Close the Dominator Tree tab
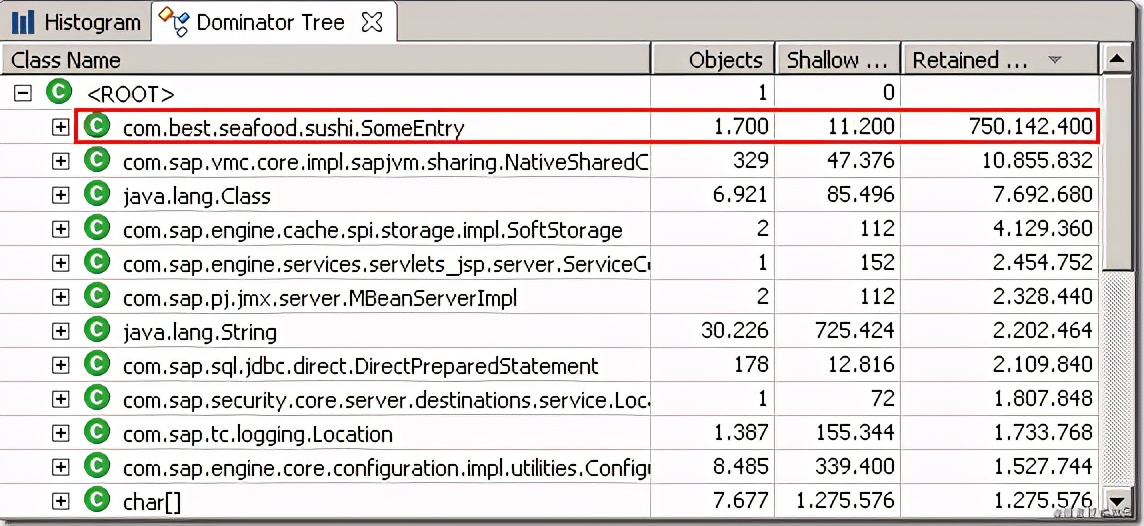This screenshot has width=1144, height=526. tap(372, 22)
